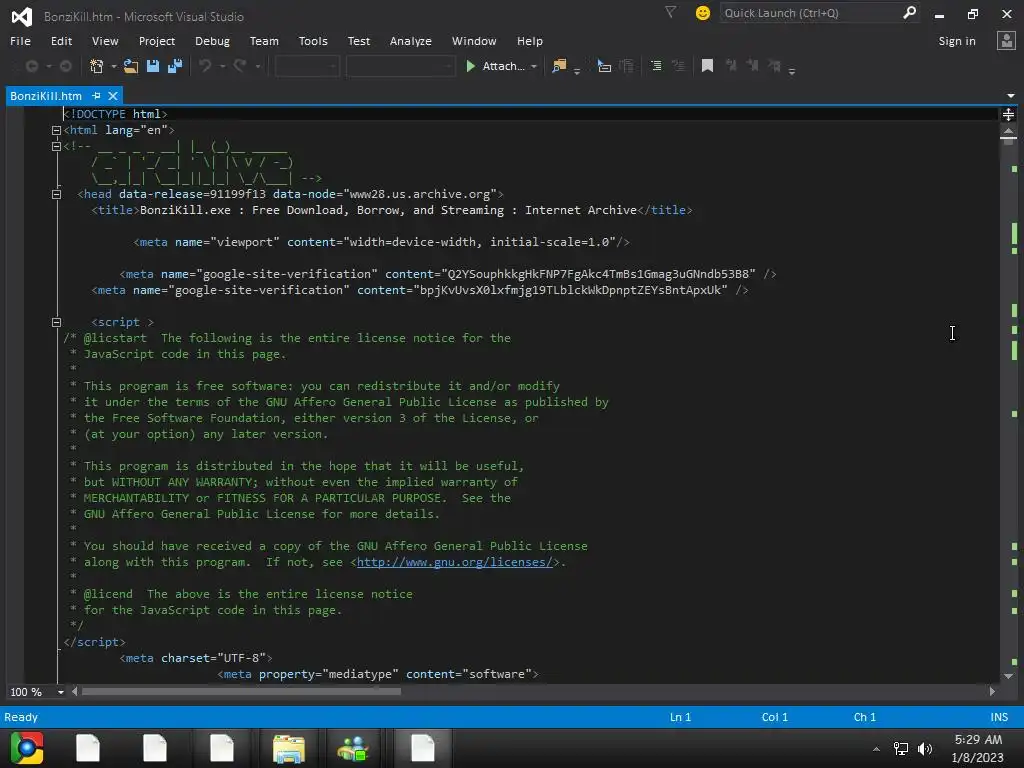
Task: Click the Find in Files icon
Action: click(x=559, y=66)
